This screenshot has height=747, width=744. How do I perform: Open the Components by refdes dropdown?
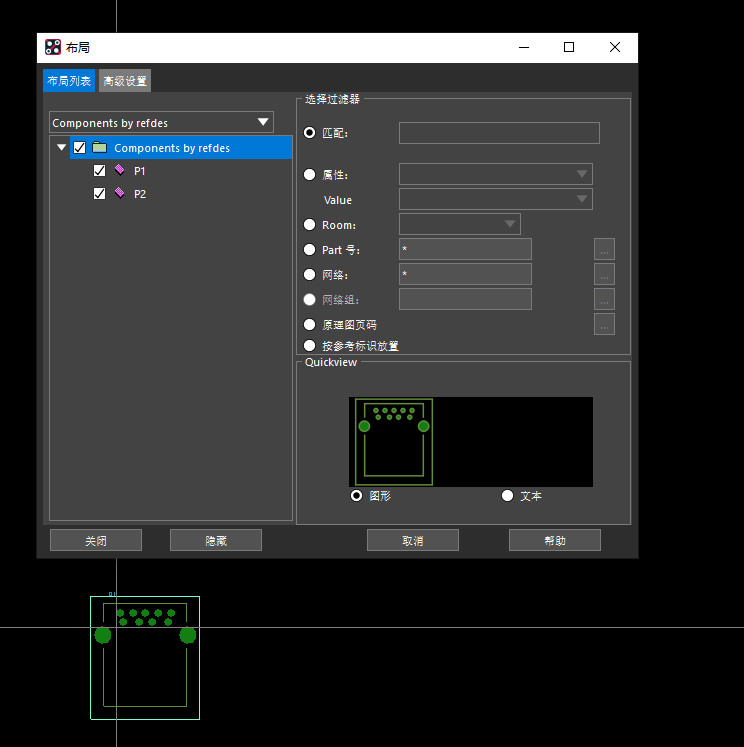pos(161,122)
